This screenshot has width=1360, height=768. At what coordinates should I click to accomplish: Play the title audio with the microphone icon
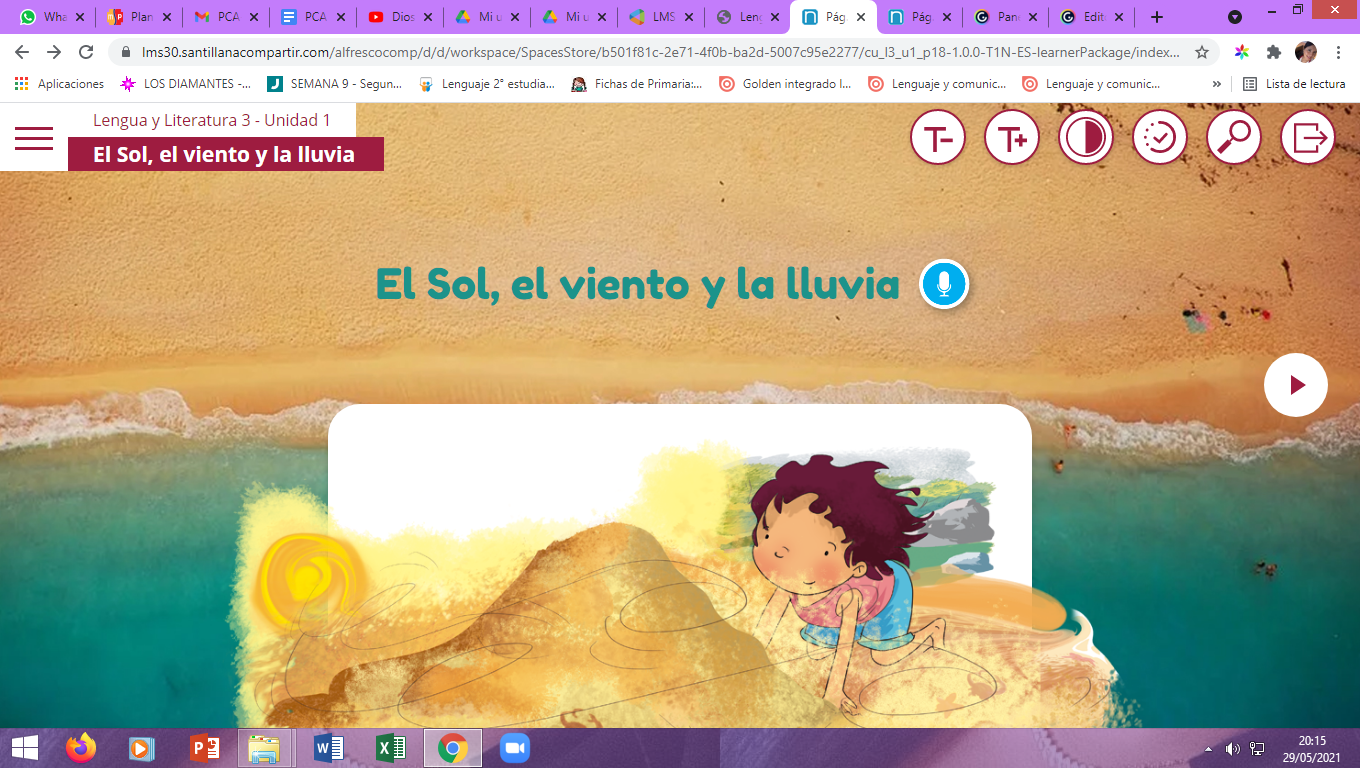(942, 284)
